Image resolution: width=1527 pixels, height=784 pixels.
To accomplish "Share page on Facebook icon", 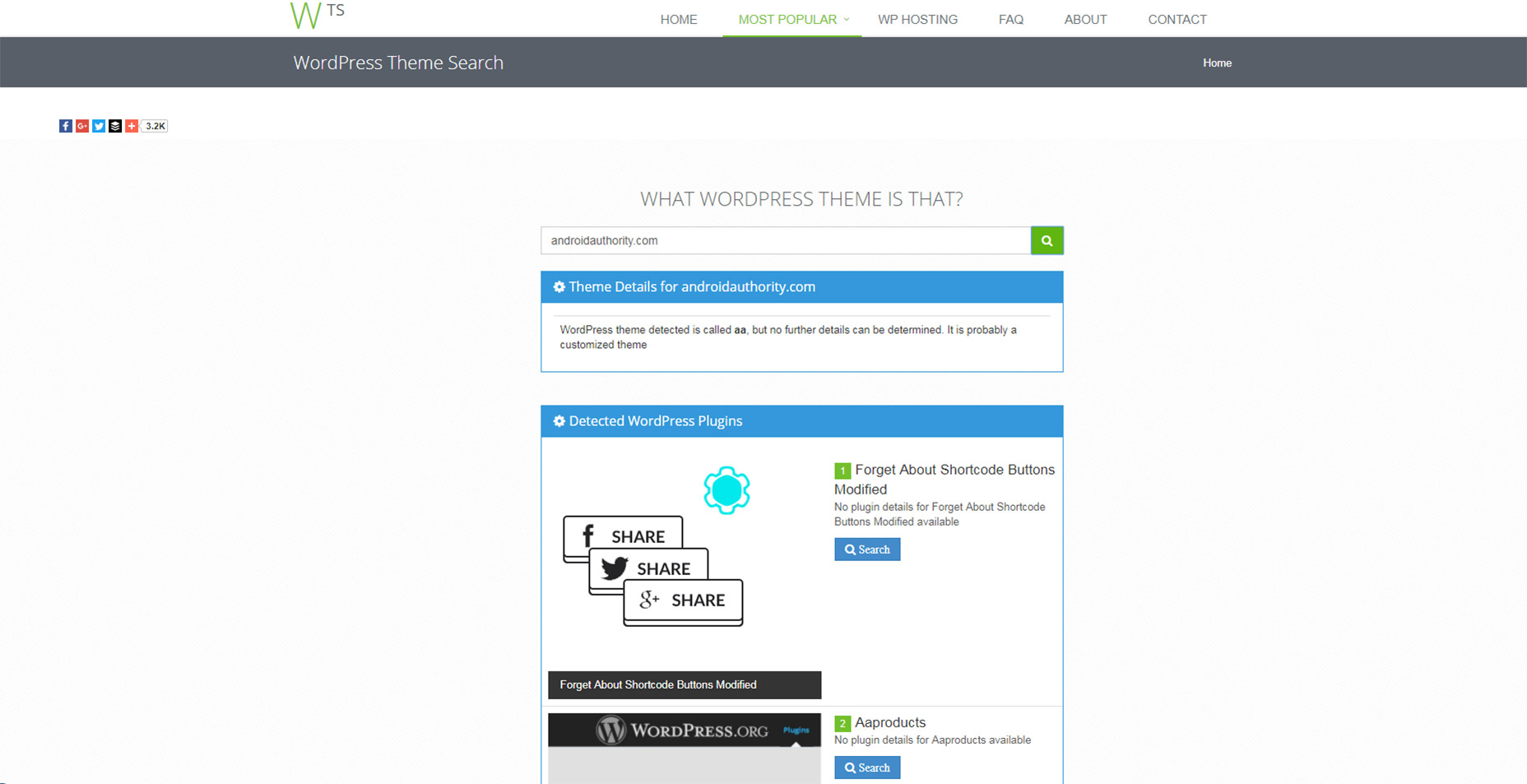I will (x=66, y=126).
